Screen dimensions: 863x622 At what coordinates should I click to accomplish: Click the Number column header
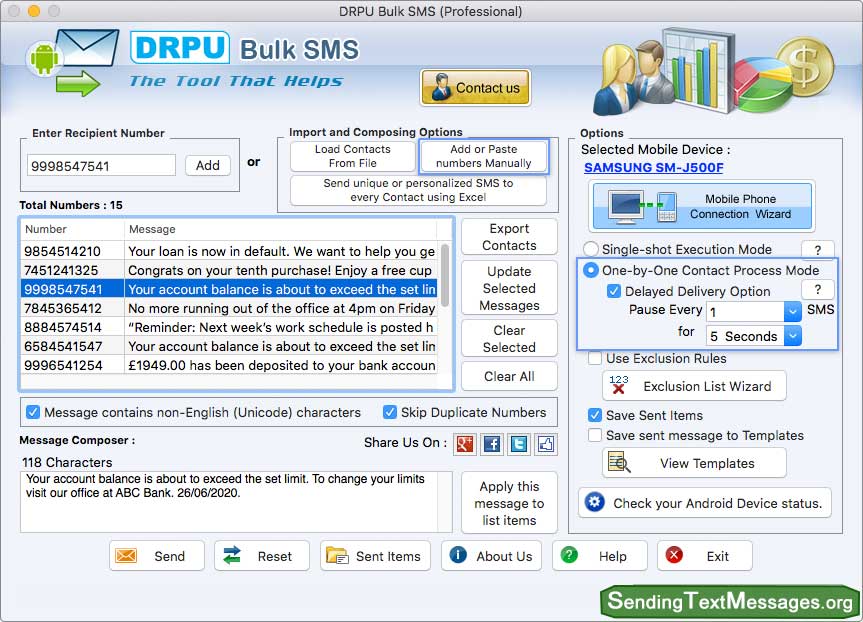[x=72, y=229]
